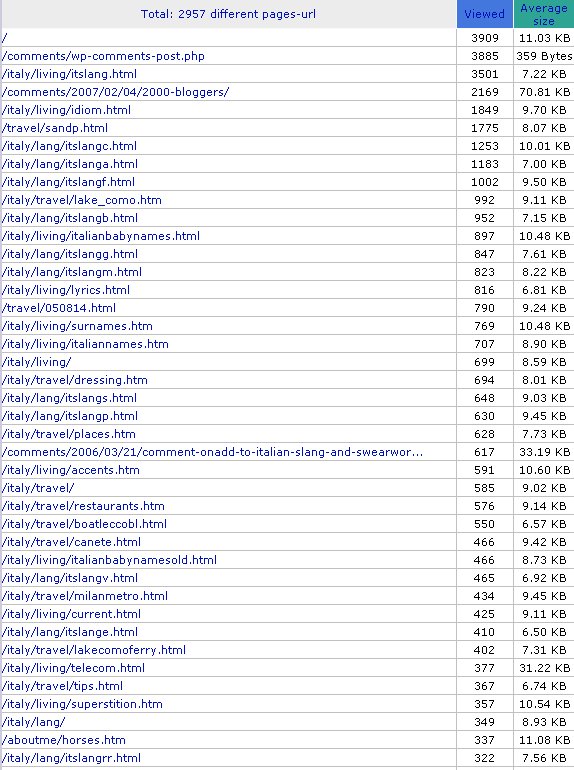Open /italy/living/lyrics.html link

[66, 290]
